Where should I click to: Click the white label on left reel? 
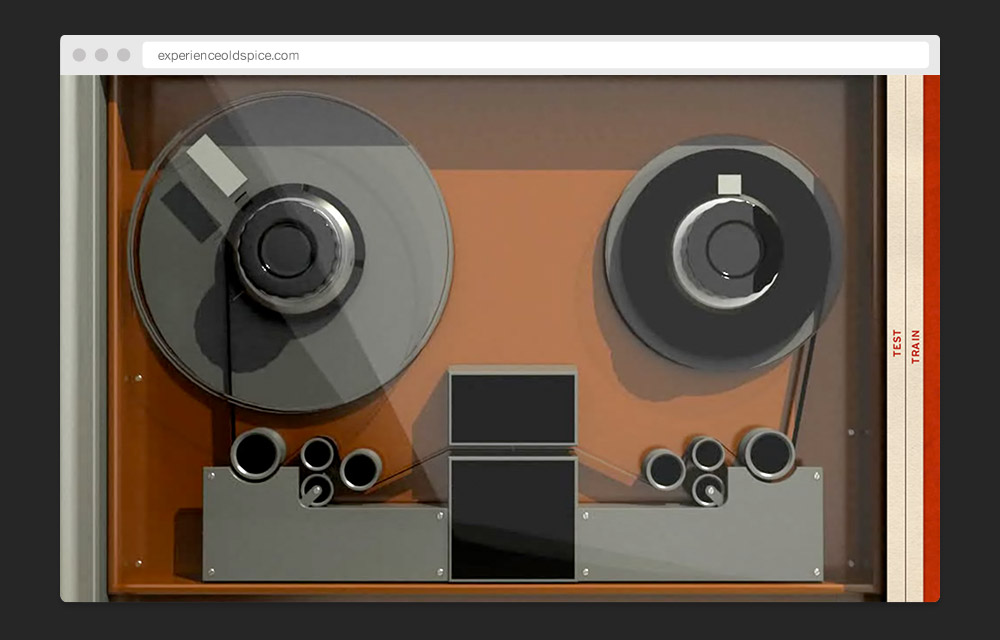tap(216, 164)
